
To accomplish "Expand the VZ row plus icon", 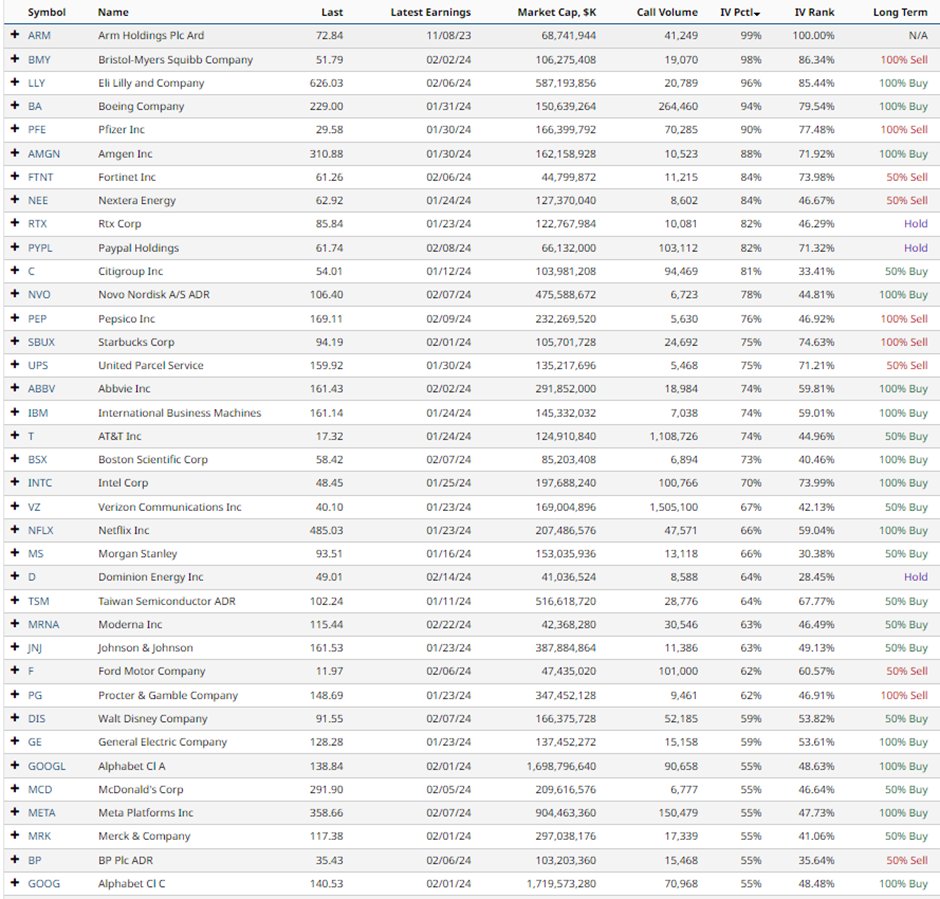I will click(x=15, y=506).
